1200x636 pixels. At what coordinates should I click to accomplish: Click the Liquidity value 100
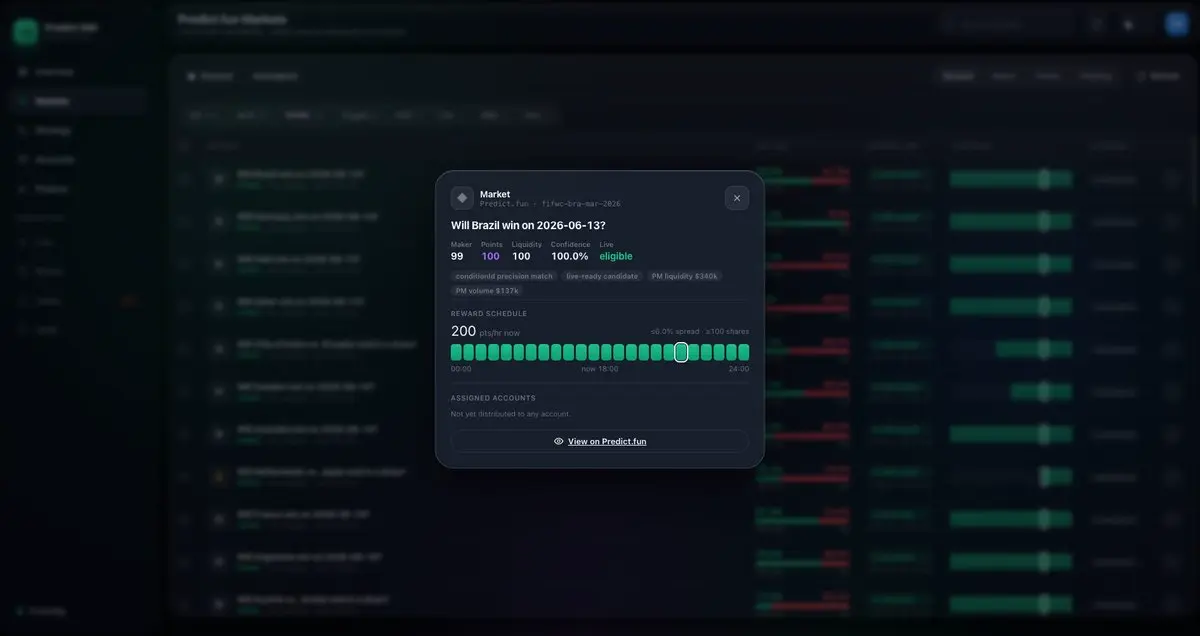point(521,256)
